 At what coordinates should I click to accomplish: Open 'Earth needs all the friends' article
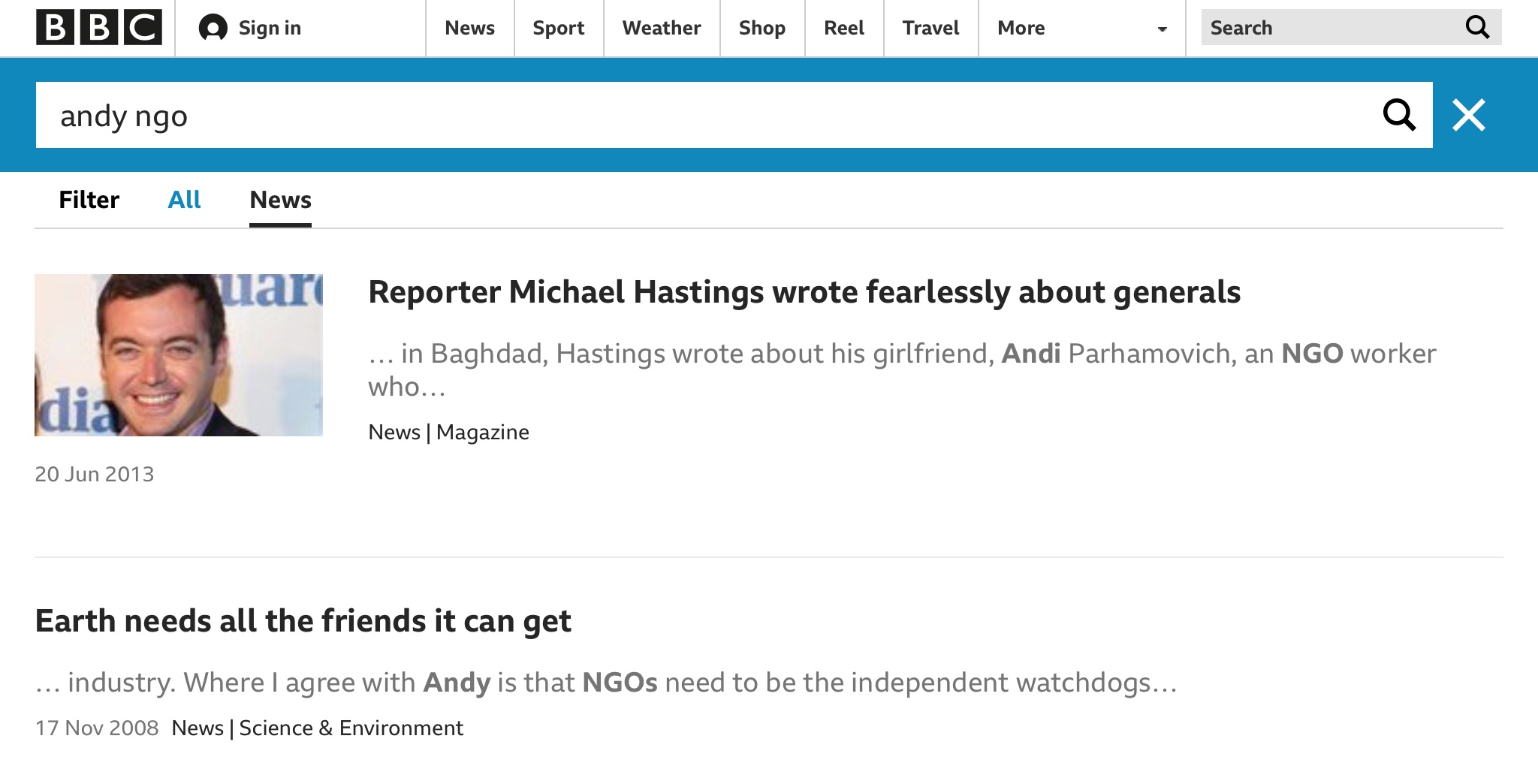[303, 621]
